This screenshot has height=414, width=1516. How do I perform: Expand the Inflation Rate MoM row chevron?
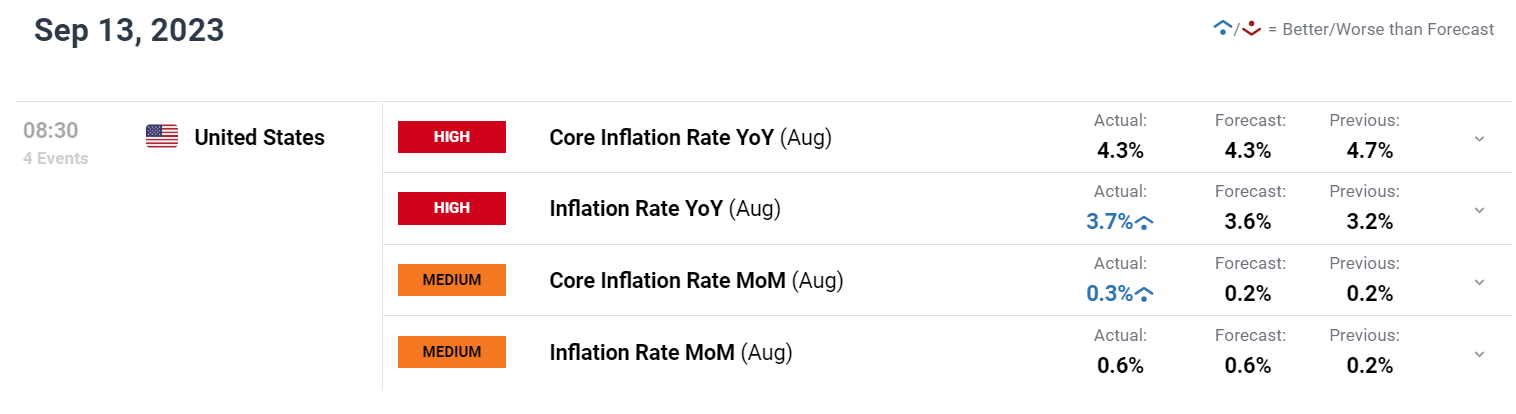coord(1479,353)
